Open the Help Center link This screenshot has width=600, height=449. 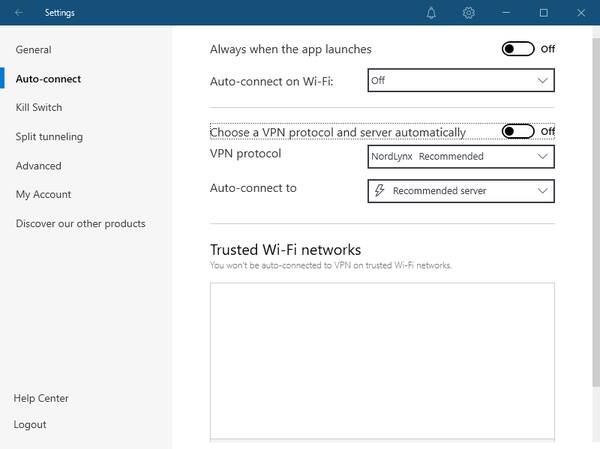coord(41,398)
